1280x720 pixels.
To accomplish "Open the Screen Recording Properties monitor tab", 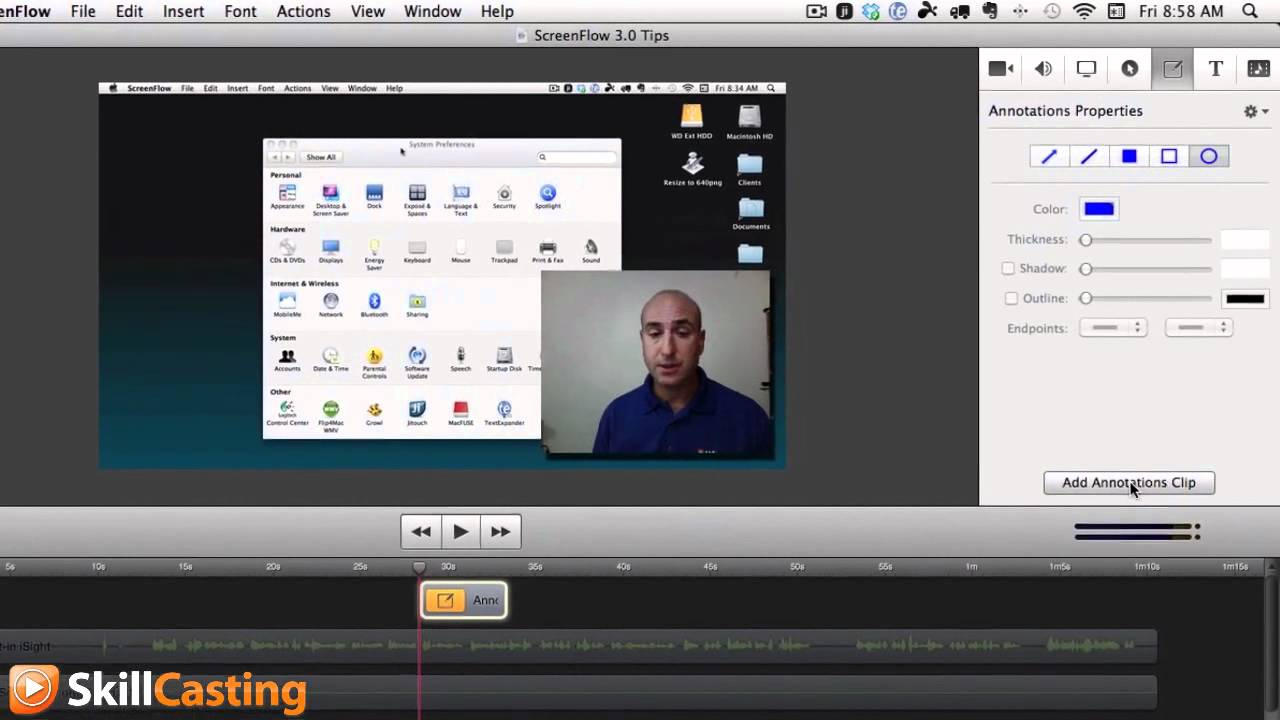I will click(1086, 69).
